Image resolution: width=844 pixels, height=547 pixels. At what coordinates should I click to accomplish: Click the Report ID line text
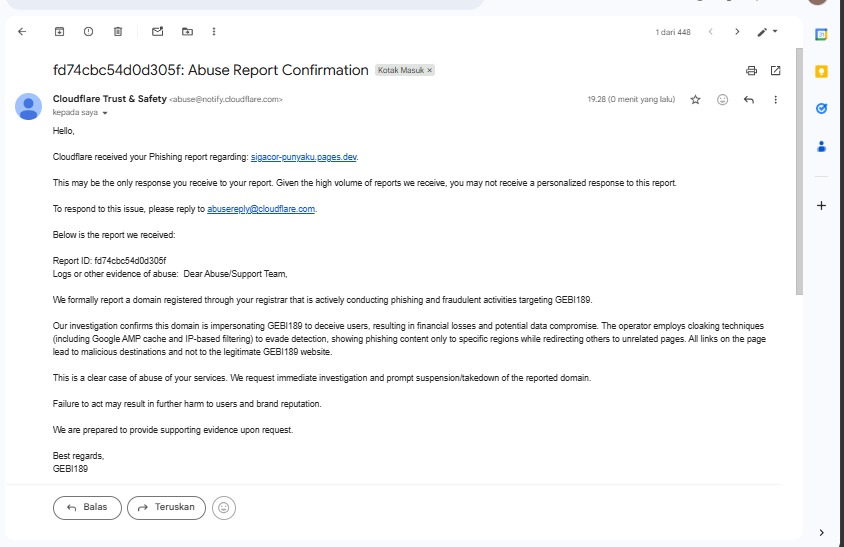[109, 261]
